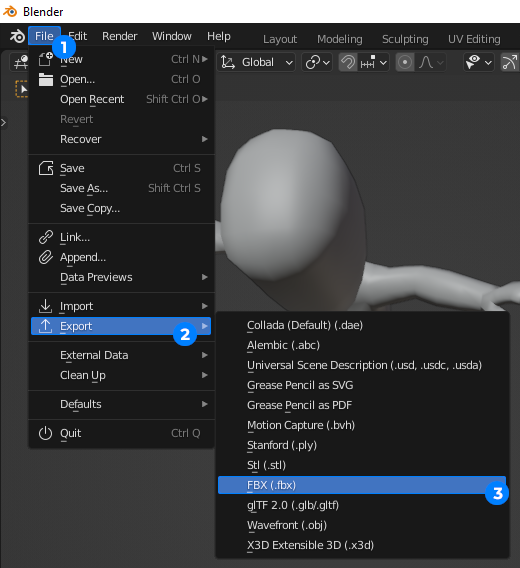Expand the Clean Up submenu

click(x=121, y=375)
